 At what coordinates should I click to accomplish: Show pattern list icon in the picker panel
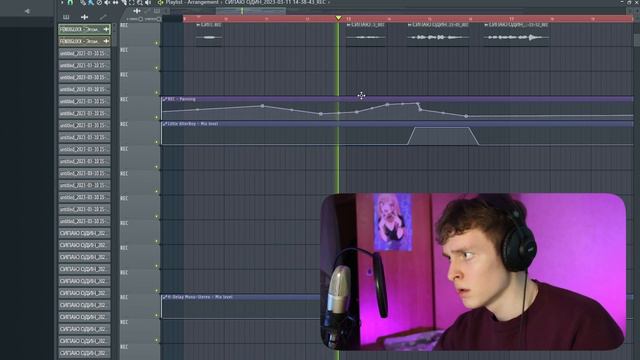point(66,17)
